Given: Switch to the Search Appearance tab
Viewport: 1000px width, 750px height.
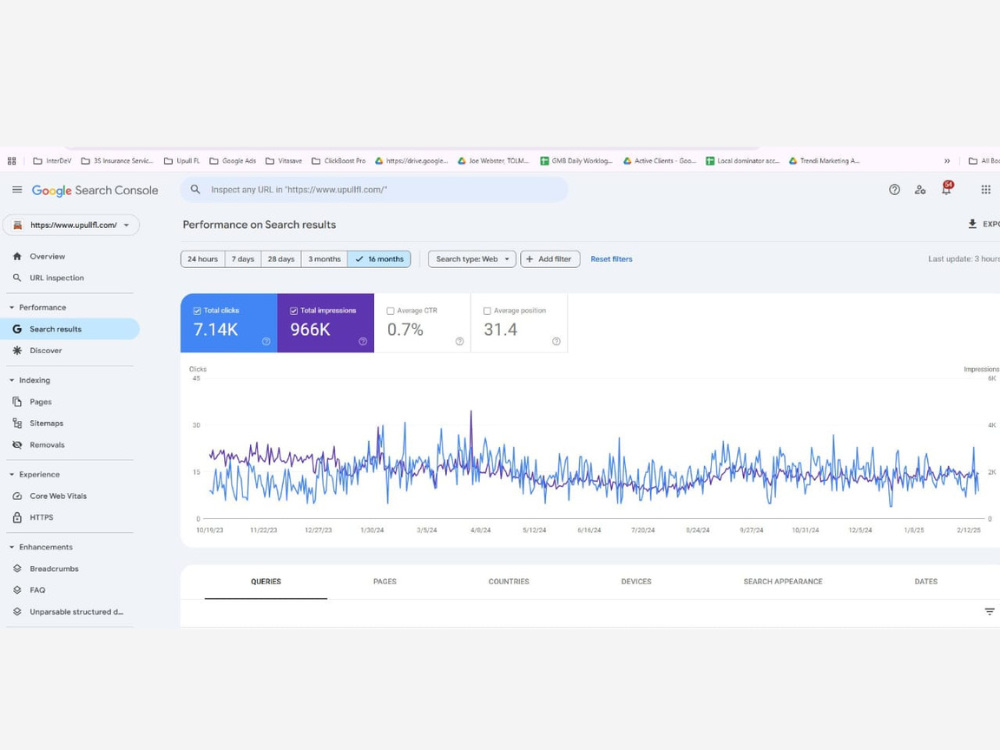Looking at the screenshot, I should tap(783, 582).
